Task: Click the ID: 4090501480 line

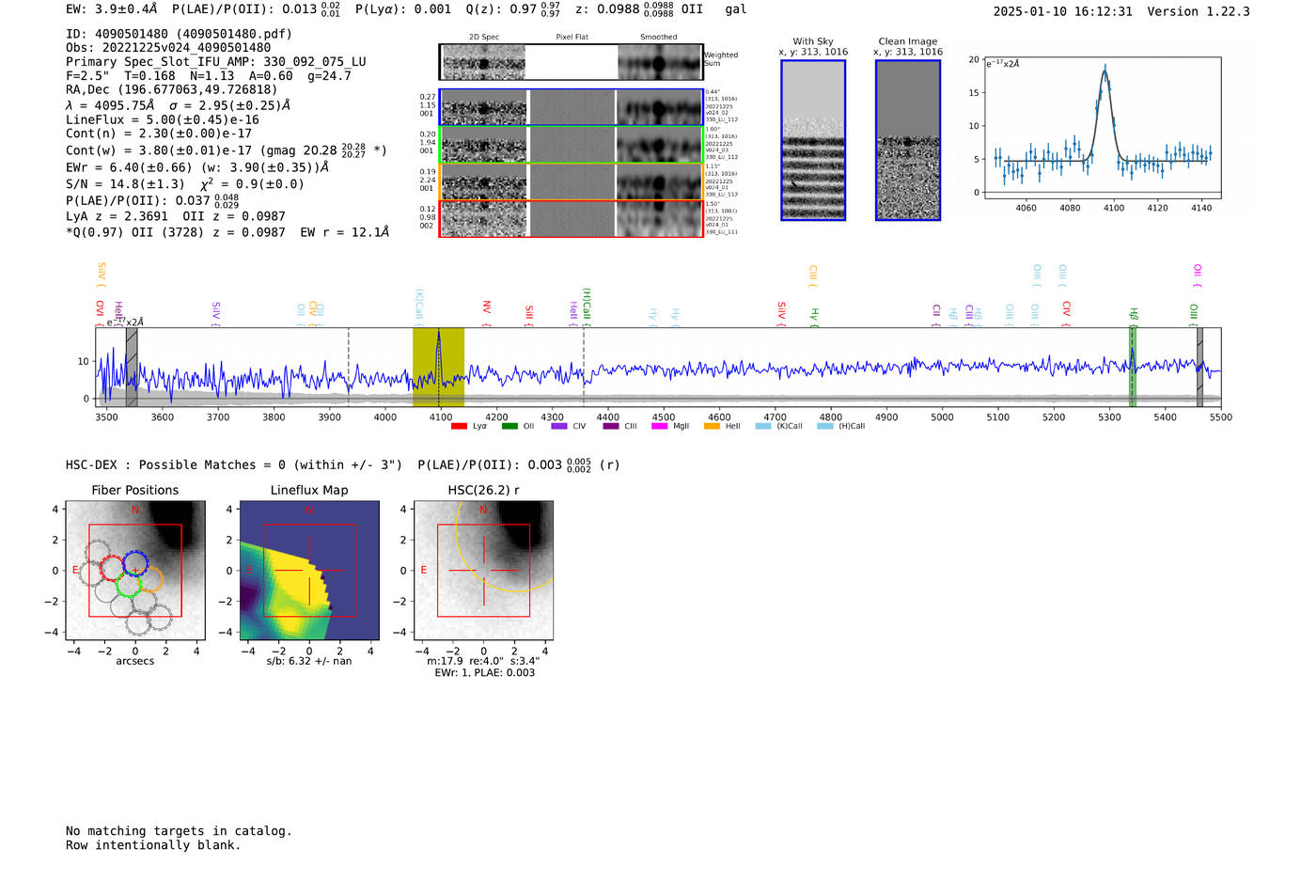Action: point(179,34)
